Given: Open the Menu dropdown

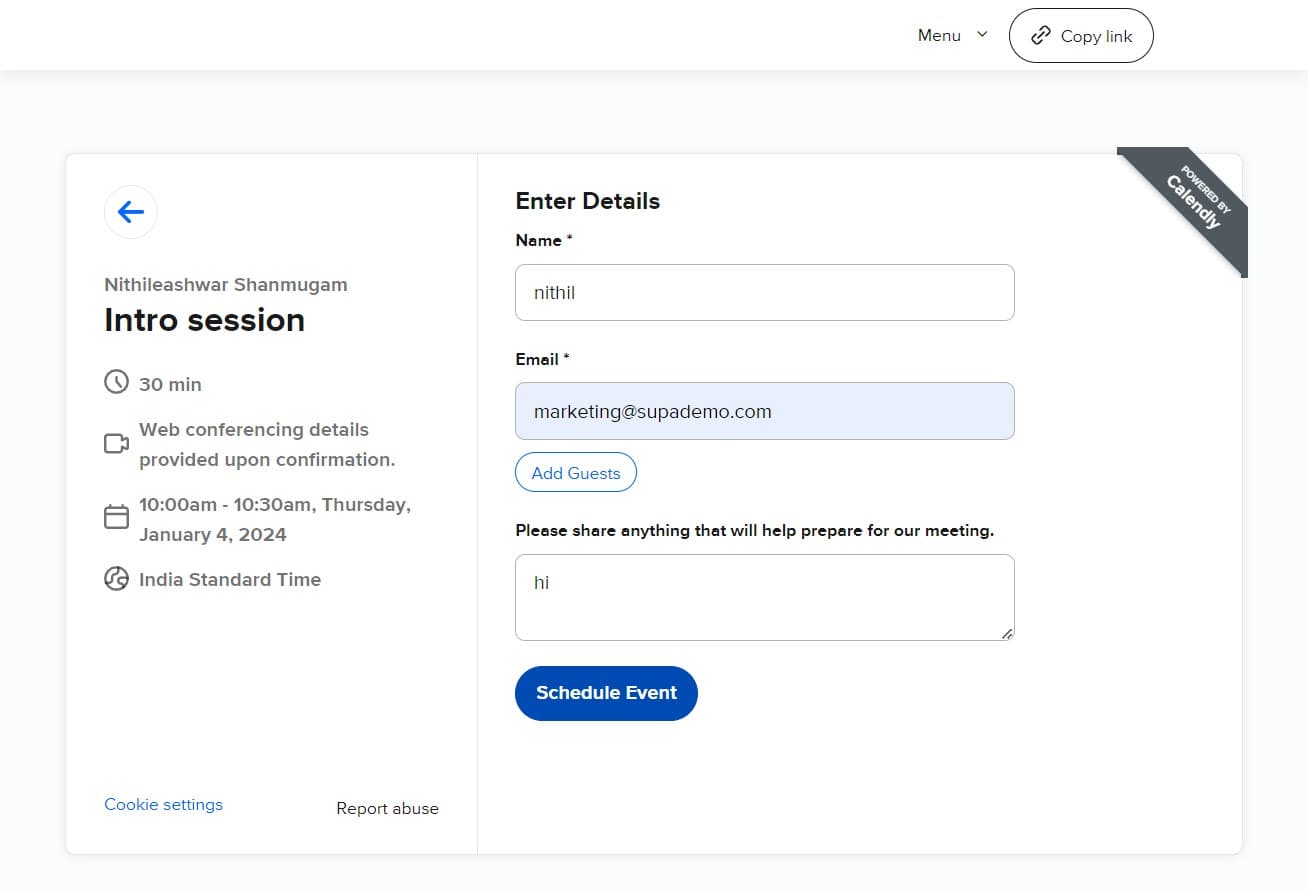Looking at the screenshot, I should (x=939, y=36).
